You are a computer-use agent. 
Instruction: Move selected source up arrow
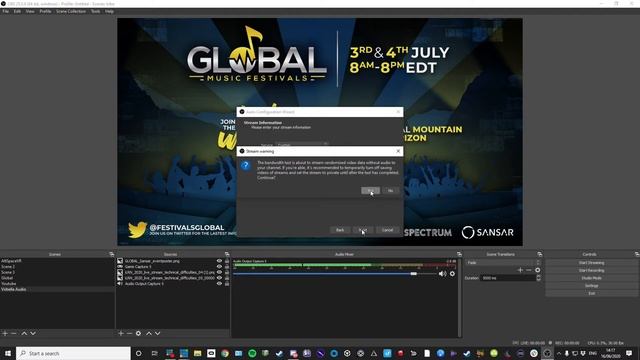coord(149,333)
